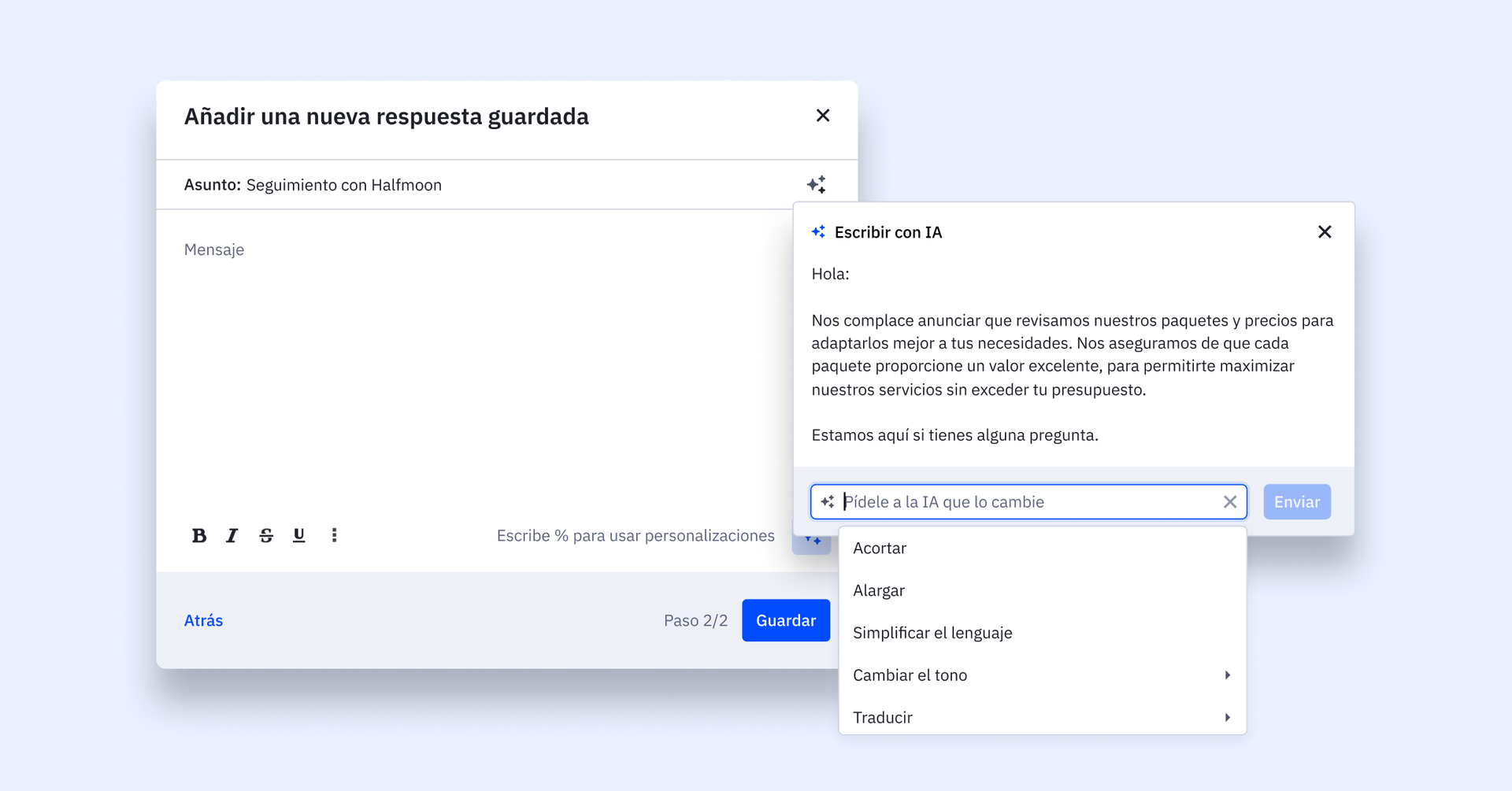1512x791 pixels.
Task: Close the Escribir con IA panel
Action: point(1325,232)
